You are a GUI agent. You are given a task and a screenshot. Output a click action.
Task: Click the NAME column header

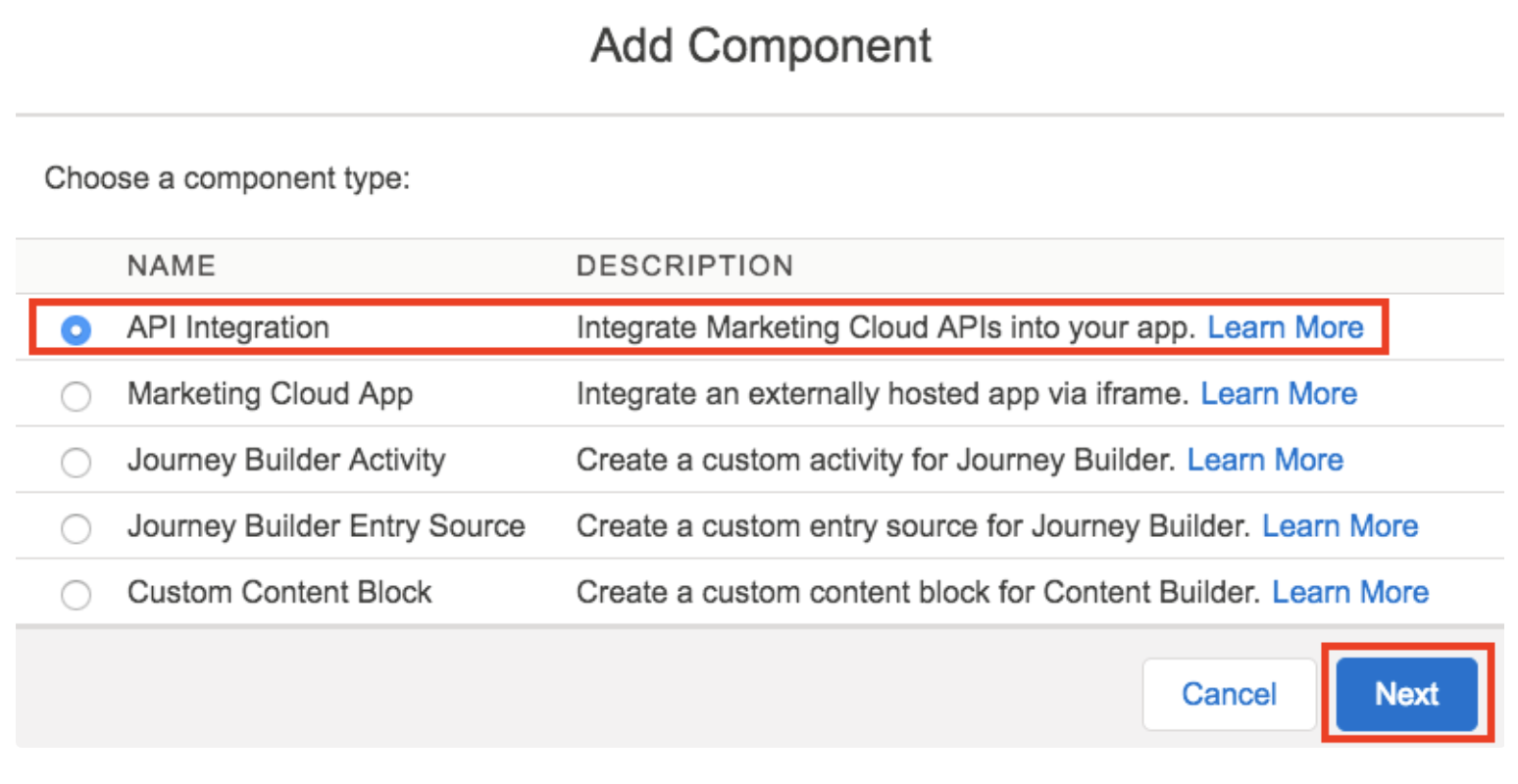tap(172, 266)
